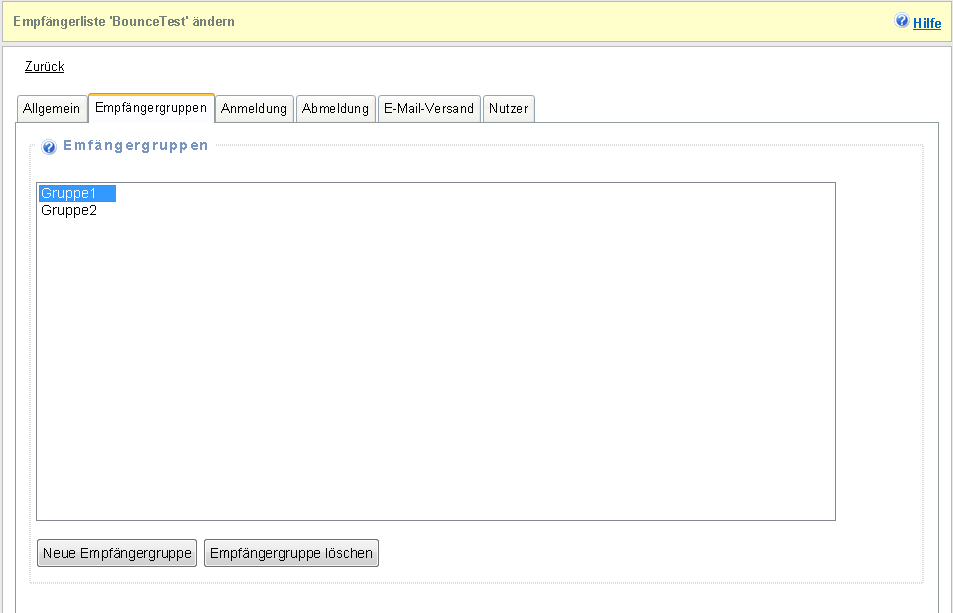
Task: Select Gruppe1 in the group list
Action: point(77,193)
